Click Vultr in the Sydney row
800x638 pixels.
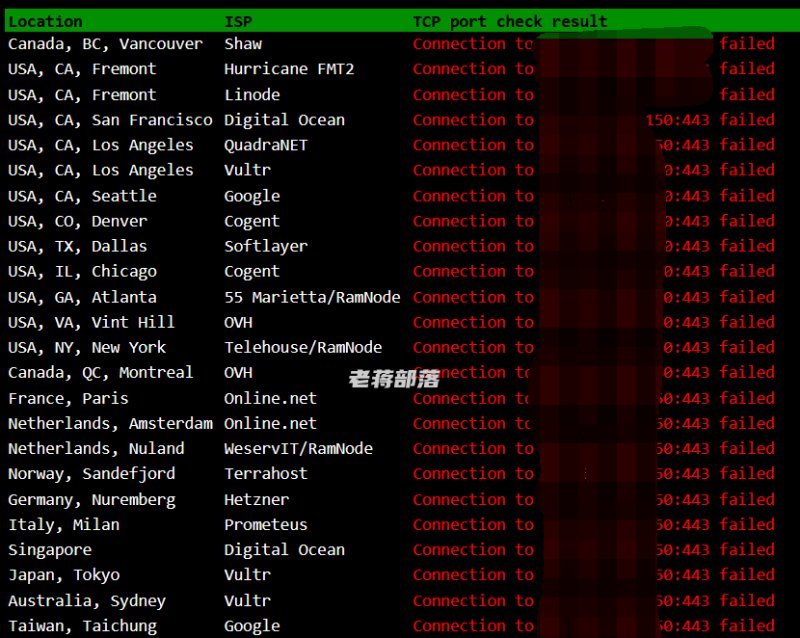247,601
